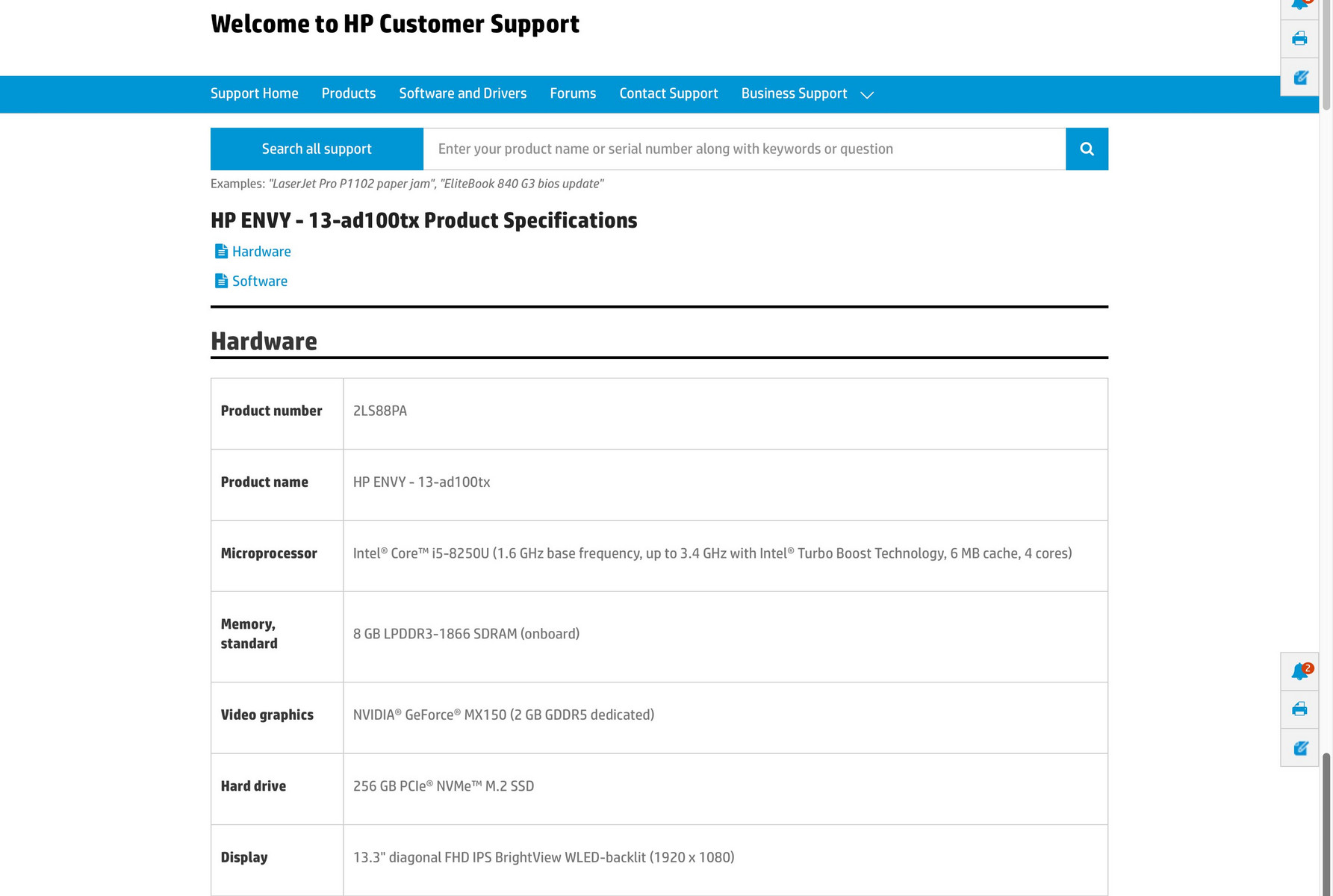Screen dimensions: 1333x896
Task: Click the upper printer icon near navbar
Action: click(x=1299, y=39)
